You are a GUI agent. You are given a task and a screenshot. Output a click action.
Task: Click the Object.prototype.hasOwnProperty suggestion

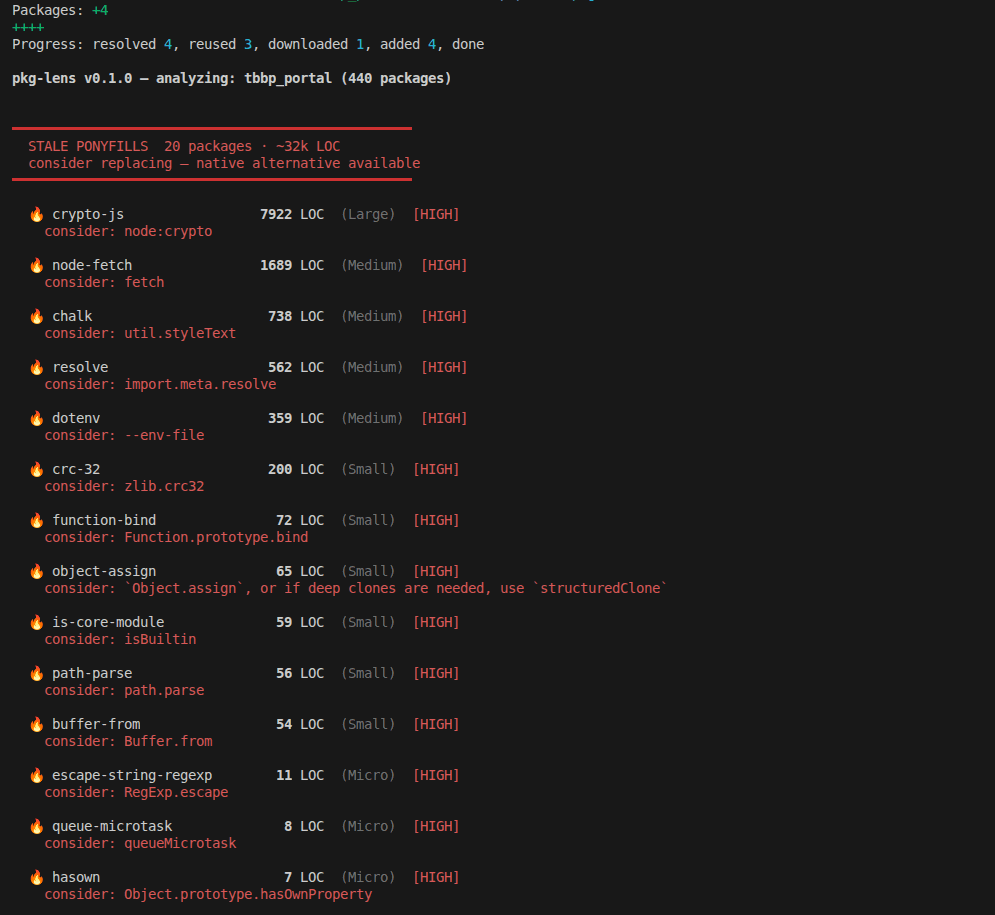point(208,894)
